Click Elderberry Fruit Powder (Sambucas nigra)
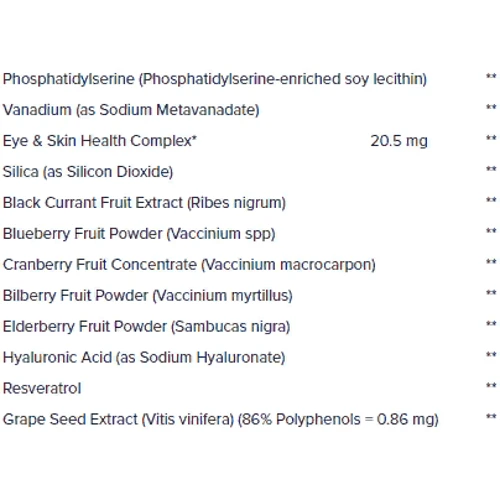 tap(146, 327)
